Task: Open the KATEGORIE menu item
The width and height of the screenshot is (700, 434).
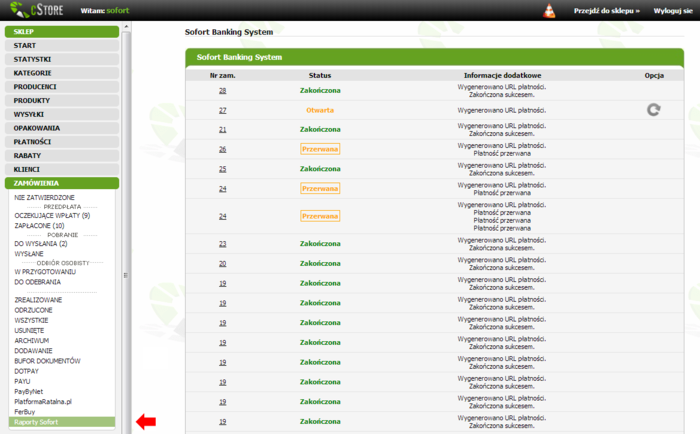Action: [62, 73]
